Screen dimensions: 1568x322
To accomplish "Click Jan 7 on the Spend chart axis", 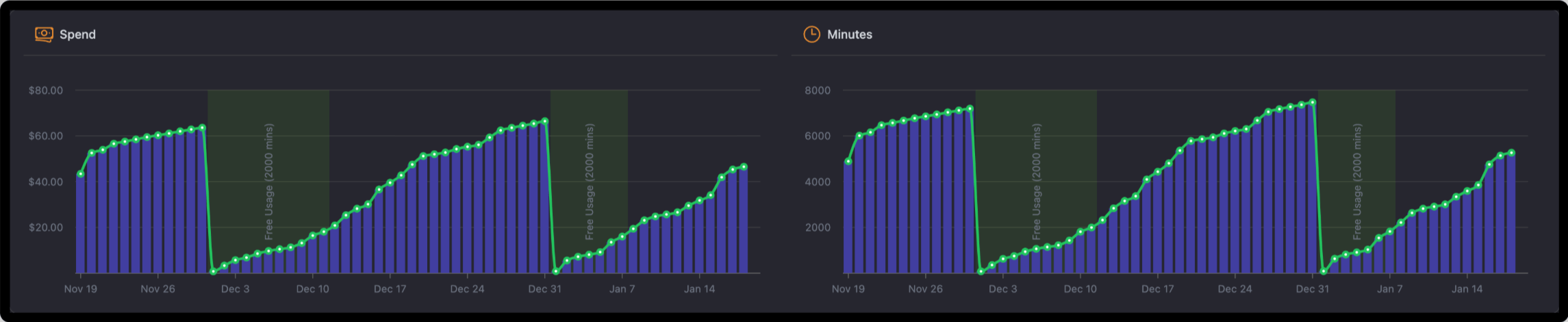I will (x=622, y=289).
